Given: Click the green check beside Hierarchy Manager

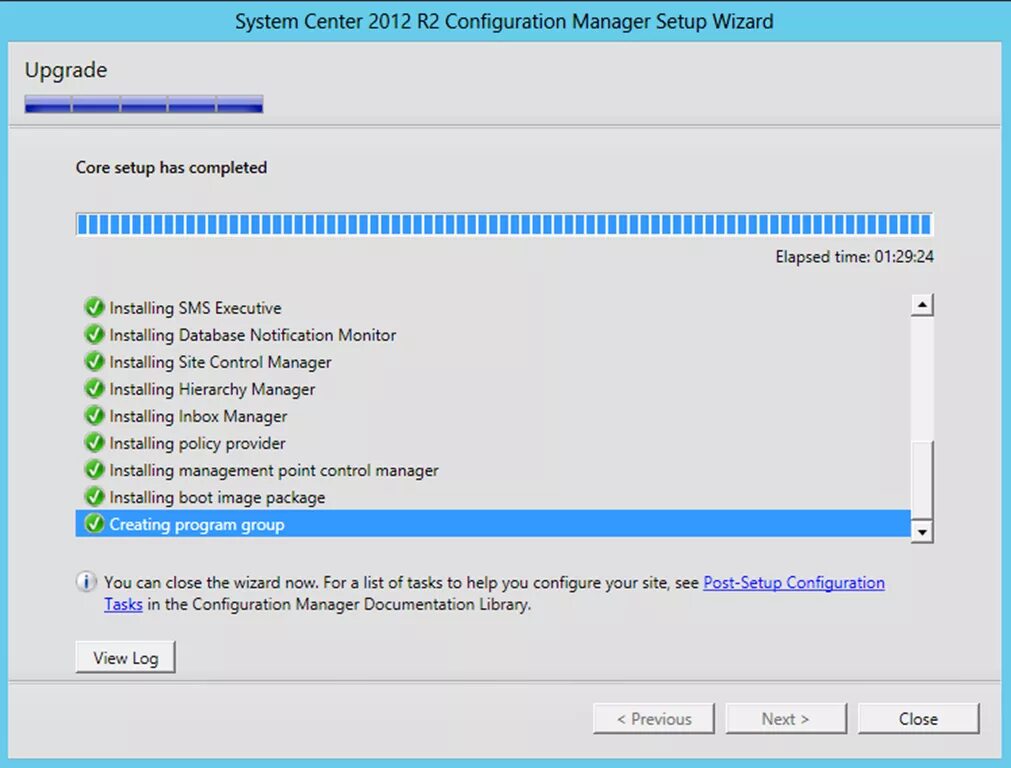Looking at the screenshot, I should [x=94, y=389].
